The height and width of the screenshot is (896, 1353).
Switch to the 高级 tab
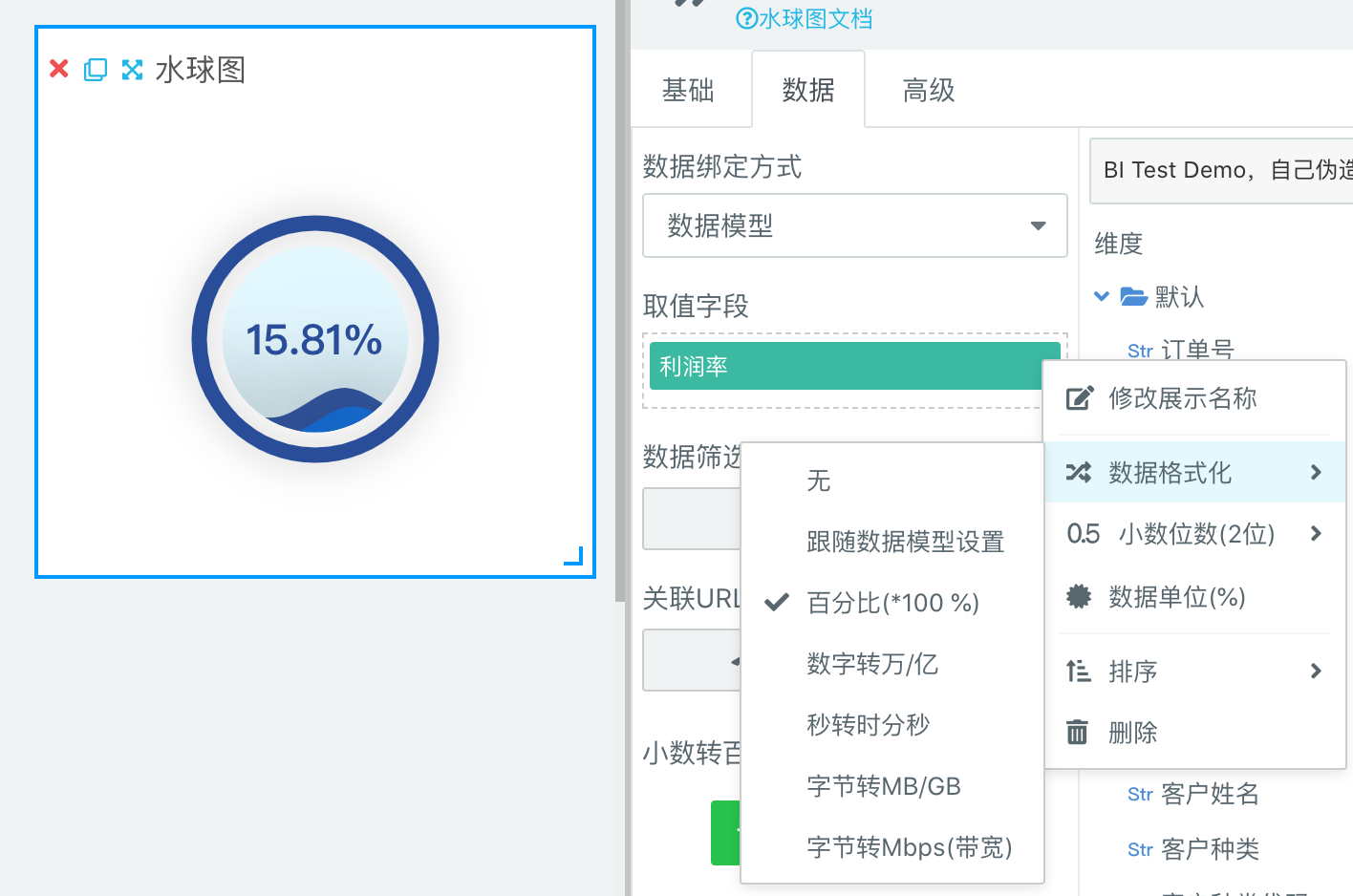point(929,90)
